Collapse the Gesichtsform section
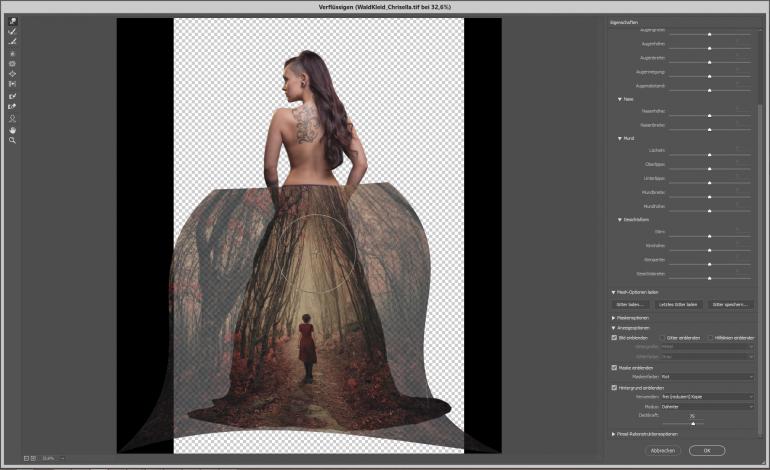Viewport: 770px width, 470px height. click(620, 220)
